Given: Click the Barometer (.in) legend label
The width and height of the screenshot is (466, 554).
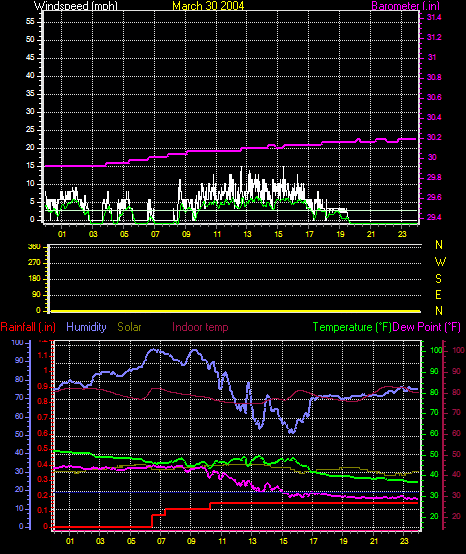Looking at the screenshot, I should (406, 6).
